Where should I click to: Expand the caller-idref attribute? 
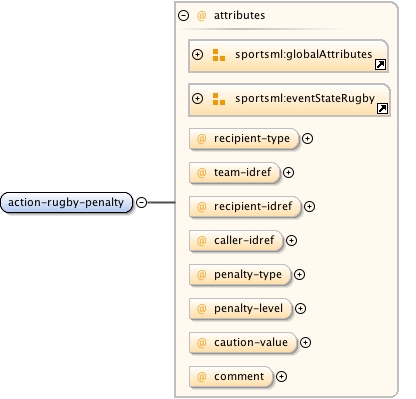pos(291,240)
